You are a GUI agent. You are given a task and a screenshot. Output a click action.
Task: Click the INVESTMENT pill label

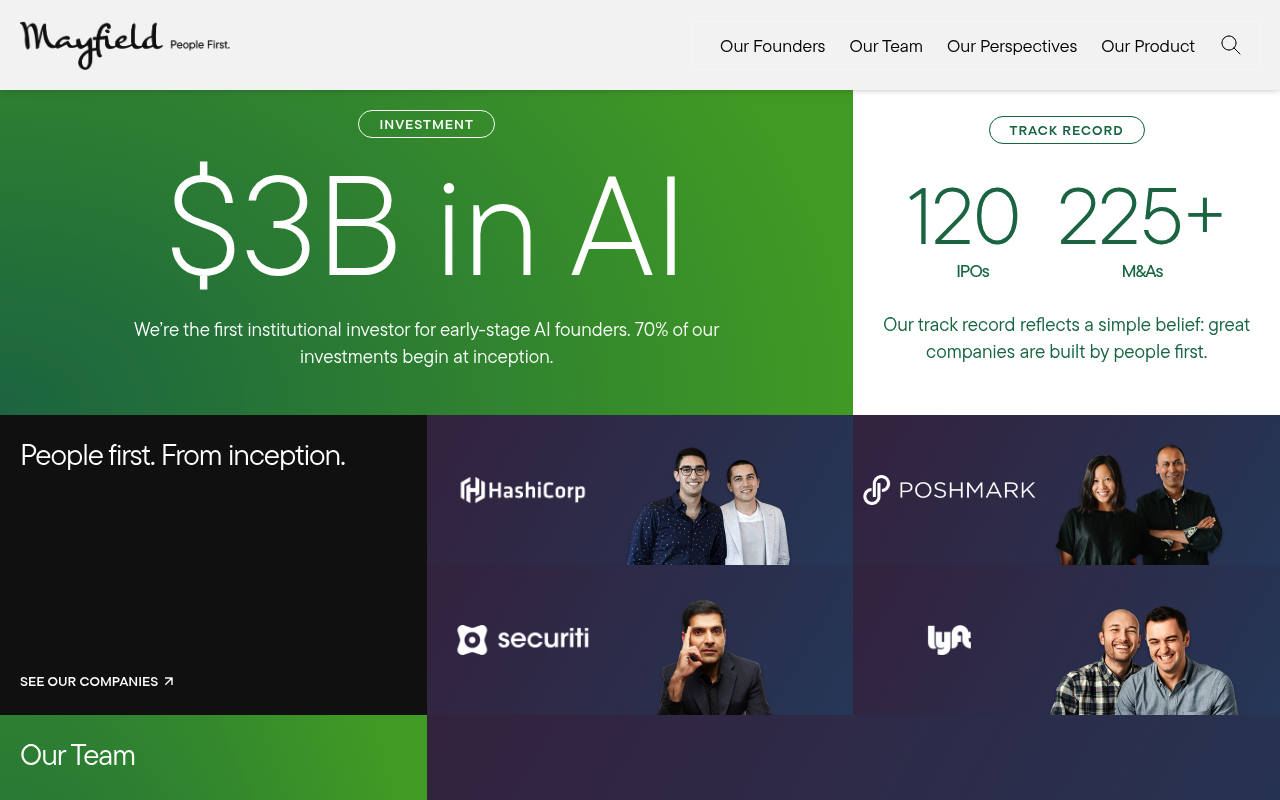[x=426, y=124]
